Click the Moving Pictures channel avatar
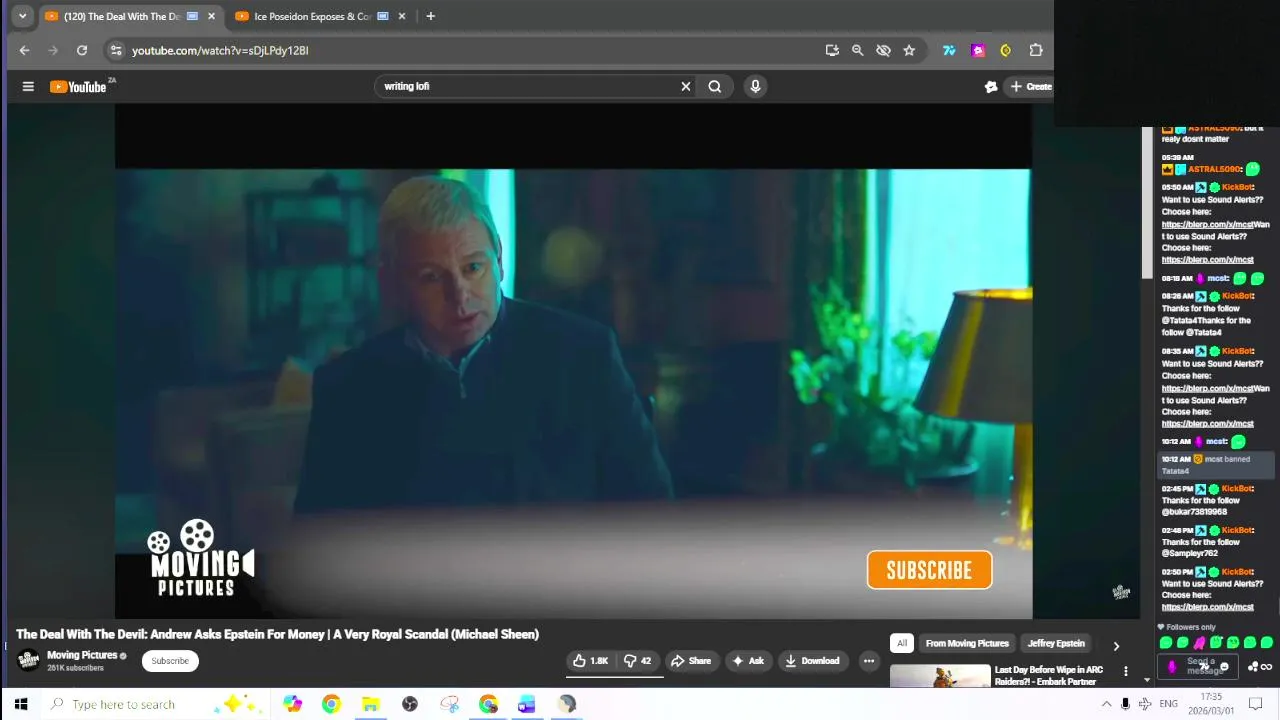The image size is (1280, 720). coord(29,660)
